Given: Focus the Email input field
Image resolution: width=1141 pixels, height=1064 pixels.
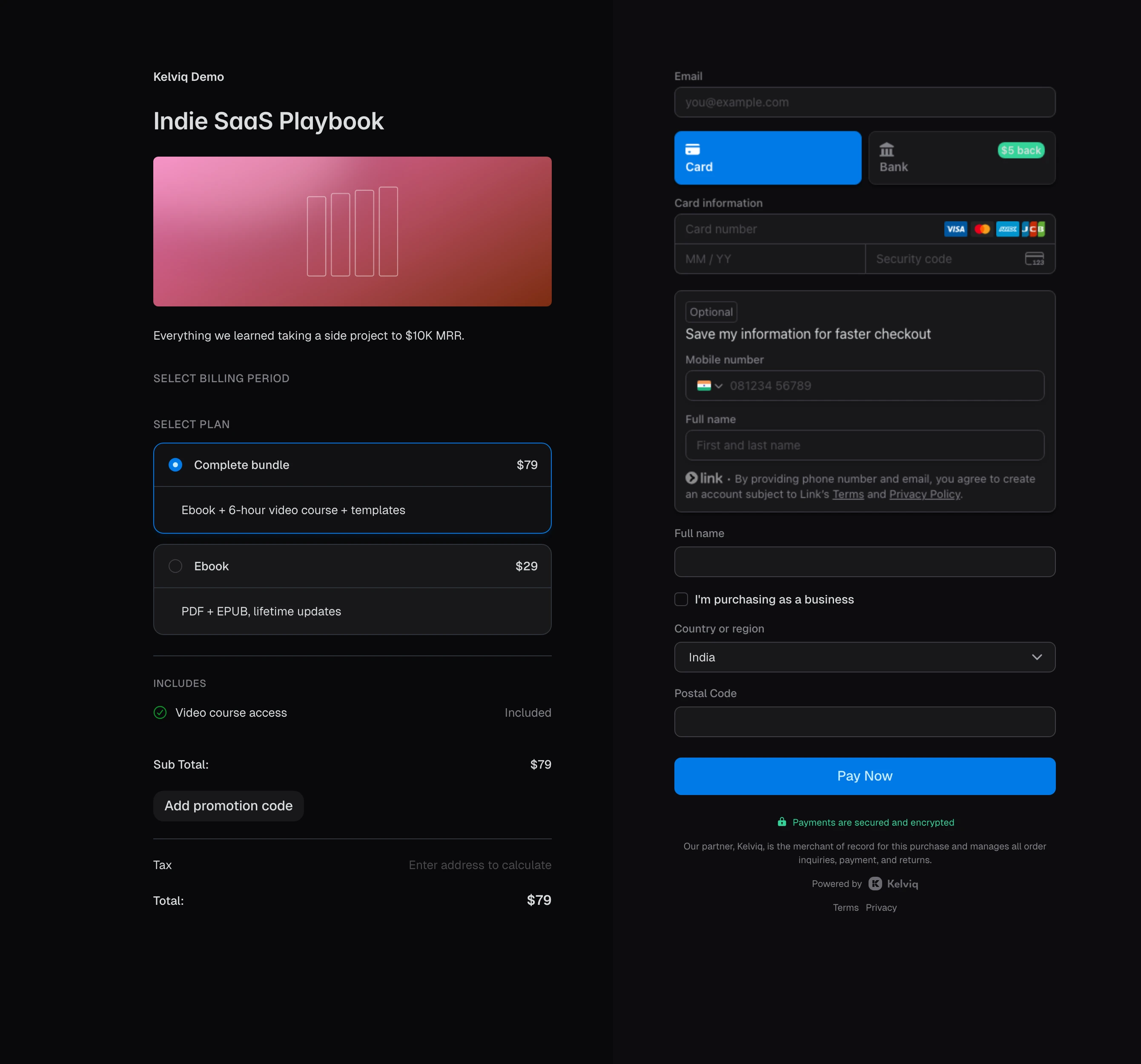Looking at the screenshot, I should (864, 102).
